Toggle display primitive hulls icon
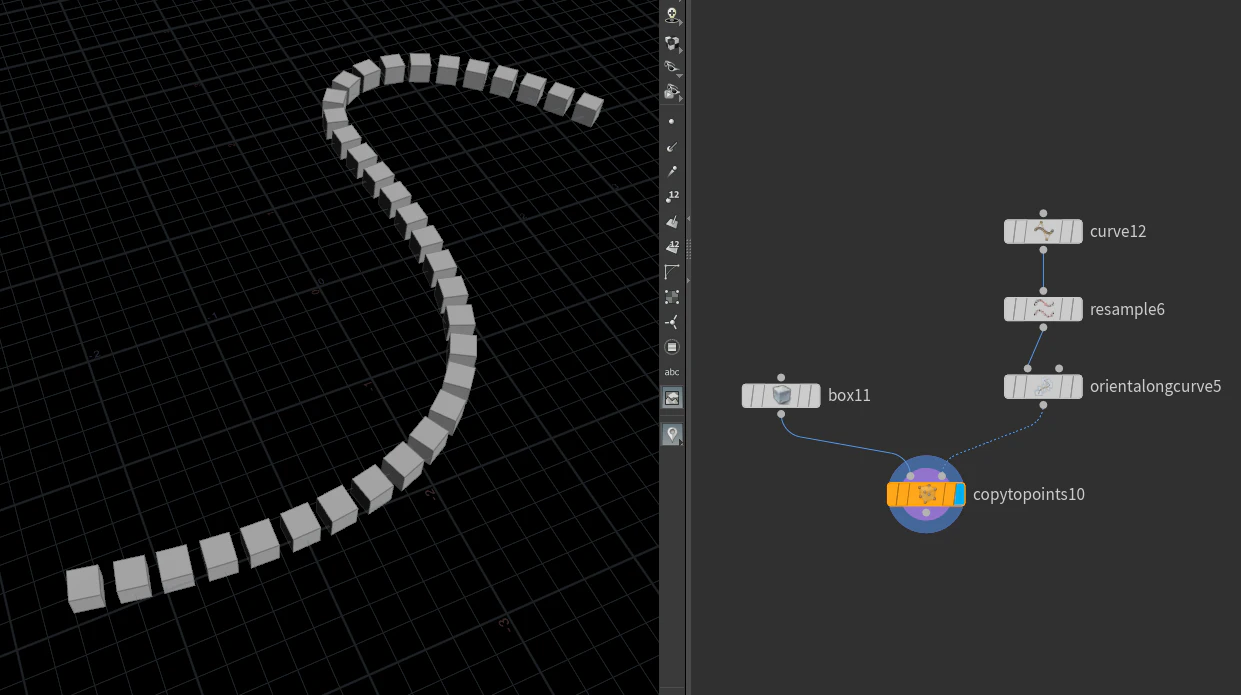Viewport: 1241px width, 695px height. (x=672, y=272)
